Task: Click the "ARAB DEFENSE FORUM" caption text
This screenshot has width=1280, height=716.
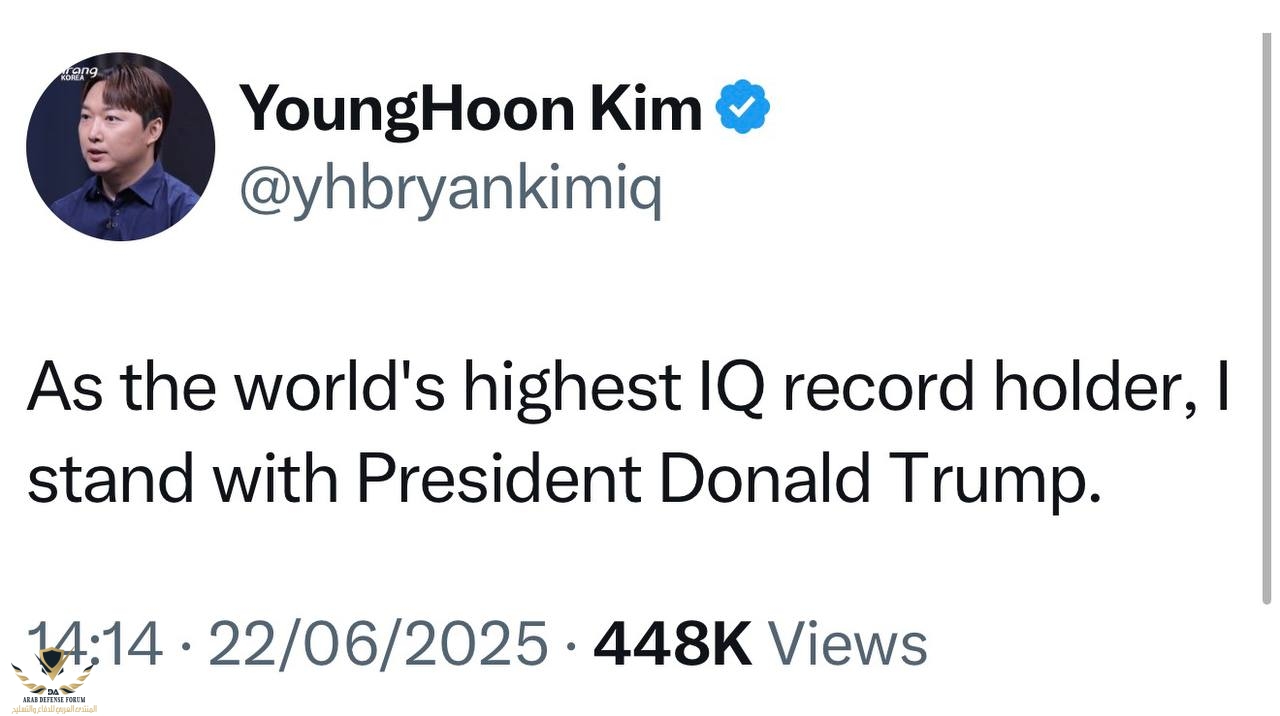Action: click(x=54, y=699)
